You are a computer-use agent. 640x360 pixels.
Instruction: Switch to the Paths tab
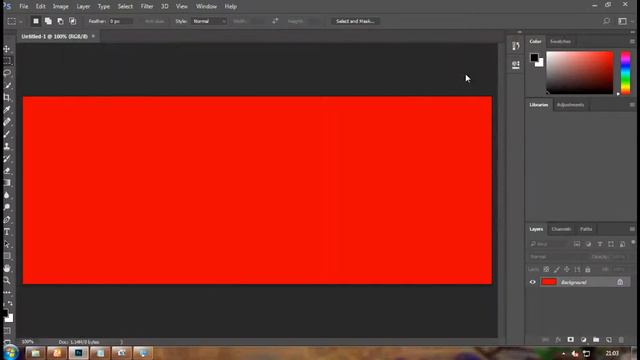[x=586, y=229]
